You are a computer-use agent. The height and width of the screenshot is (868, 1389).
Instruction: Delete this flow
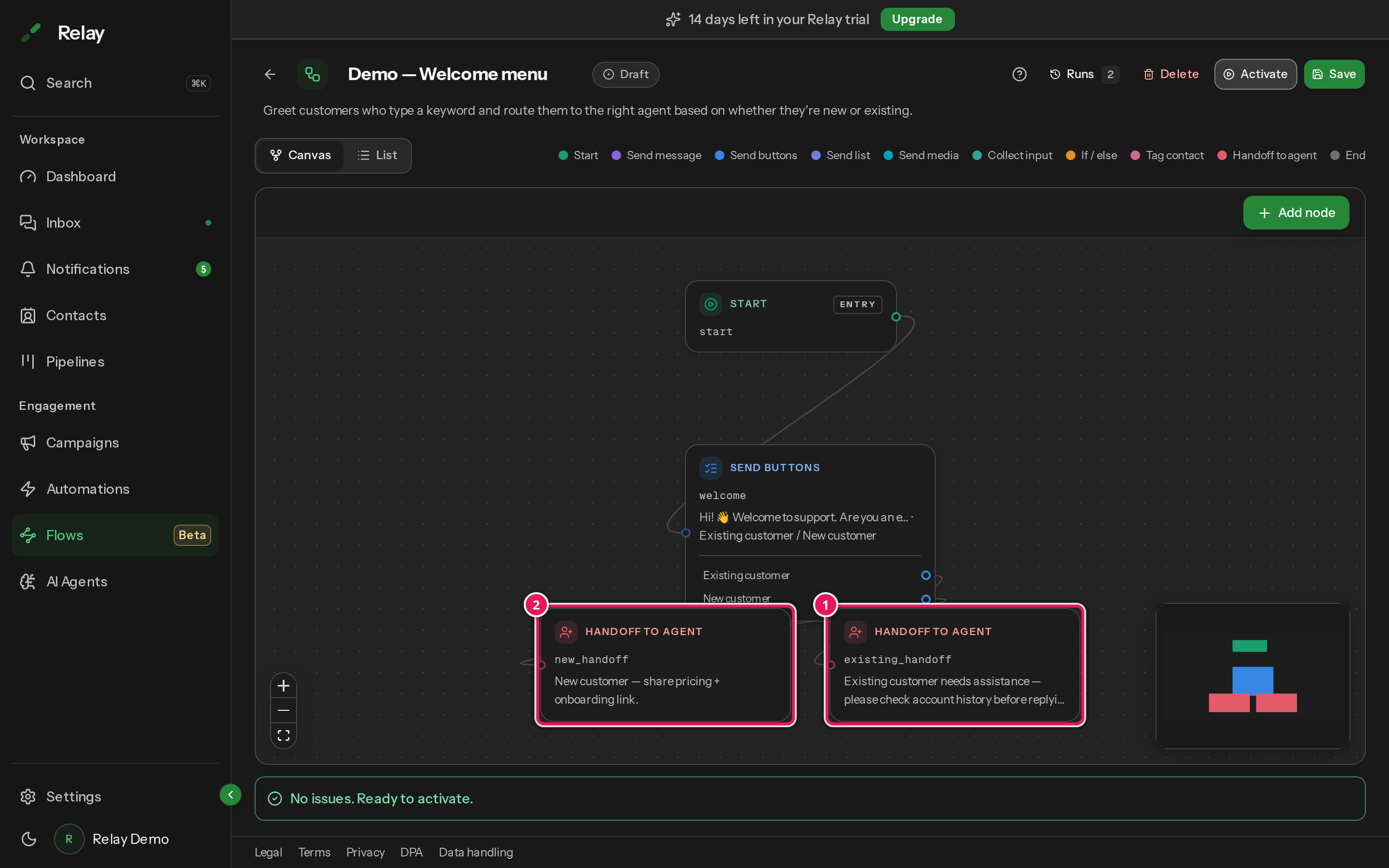pos(1171,74)
